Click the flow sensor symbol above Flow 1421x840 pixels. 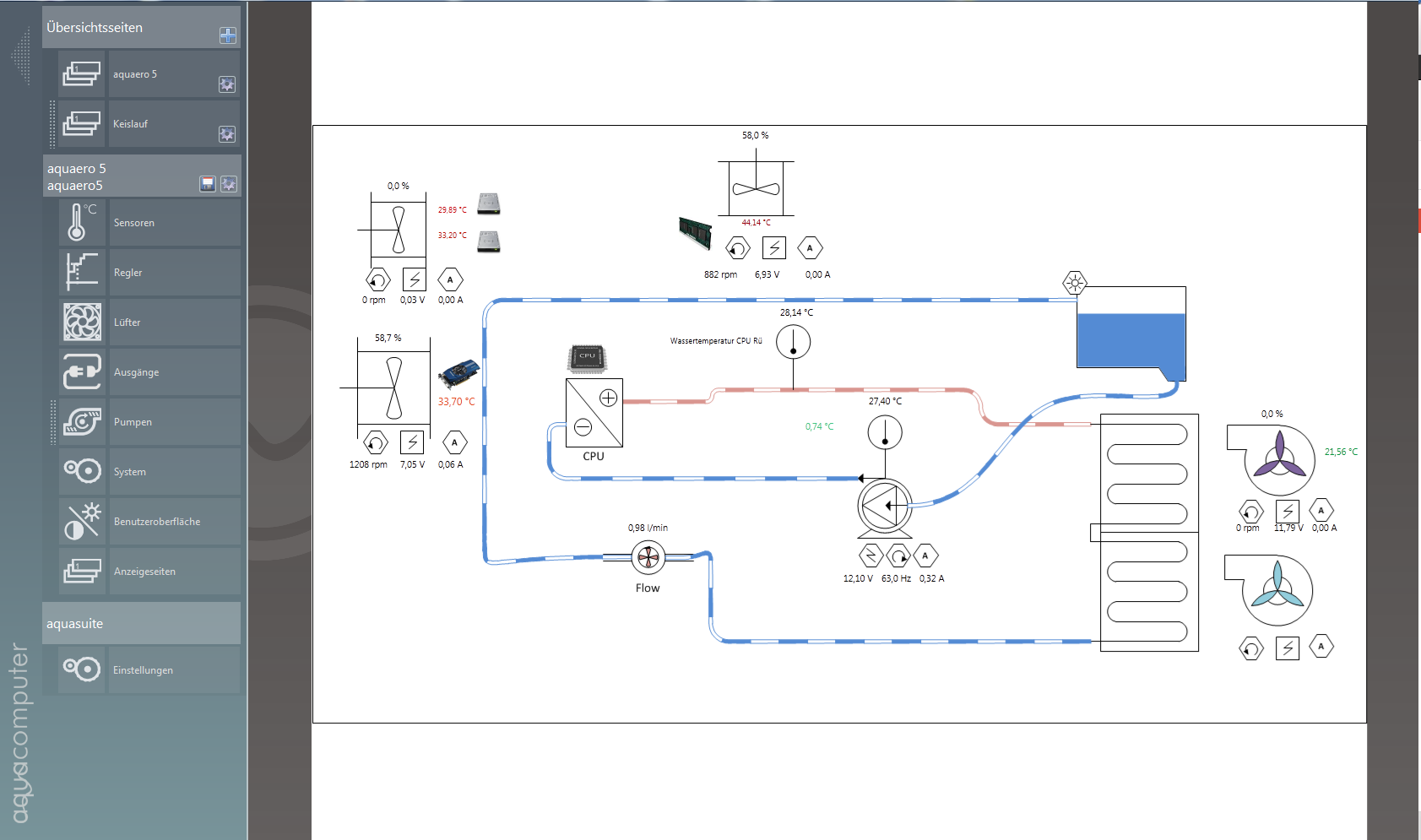point(648,556)
